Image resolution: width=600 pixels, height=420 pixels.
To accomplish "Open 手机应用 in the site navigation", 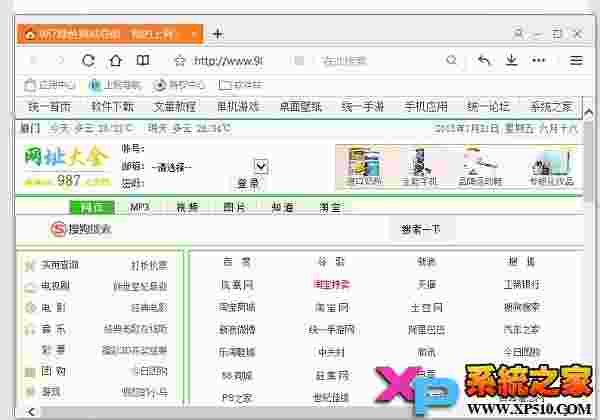I will 426,106.
